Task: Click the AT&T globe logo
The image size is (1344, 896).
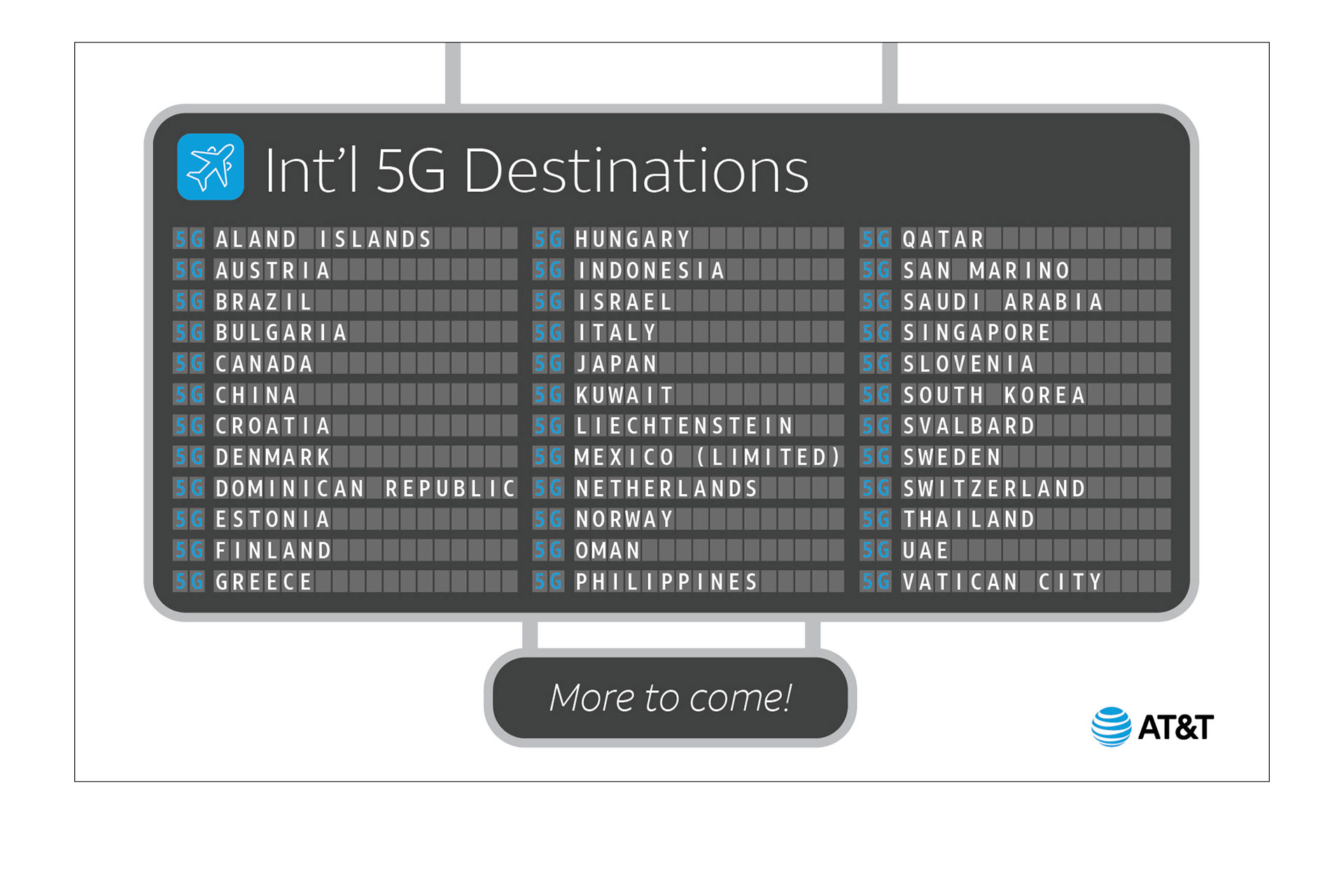Action: click(x=1111, y=727)
